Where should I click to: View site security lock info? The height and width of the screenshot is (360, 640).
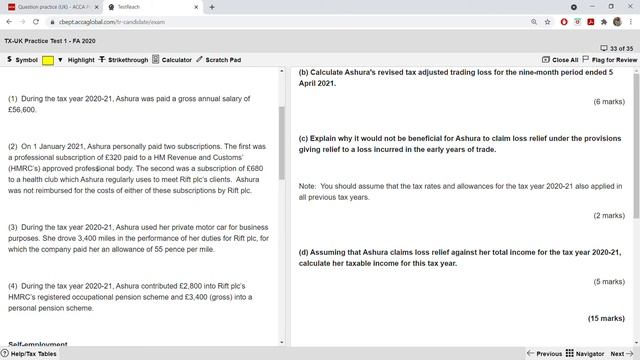(52, 22)
